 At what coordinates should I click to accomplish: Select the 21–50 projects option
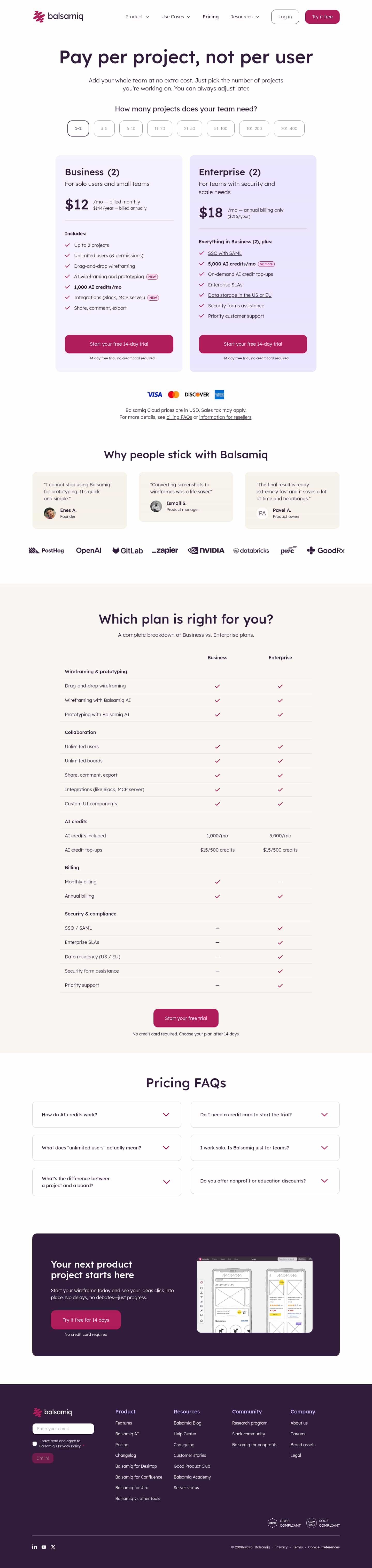point(190,128)
